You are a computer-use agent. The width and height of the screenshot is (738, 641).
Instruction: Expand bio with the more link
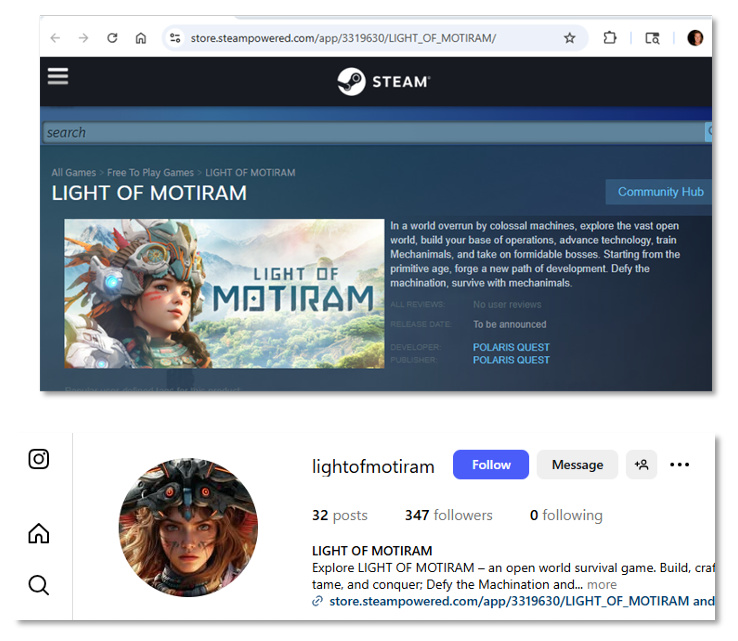tap(602, 585)
